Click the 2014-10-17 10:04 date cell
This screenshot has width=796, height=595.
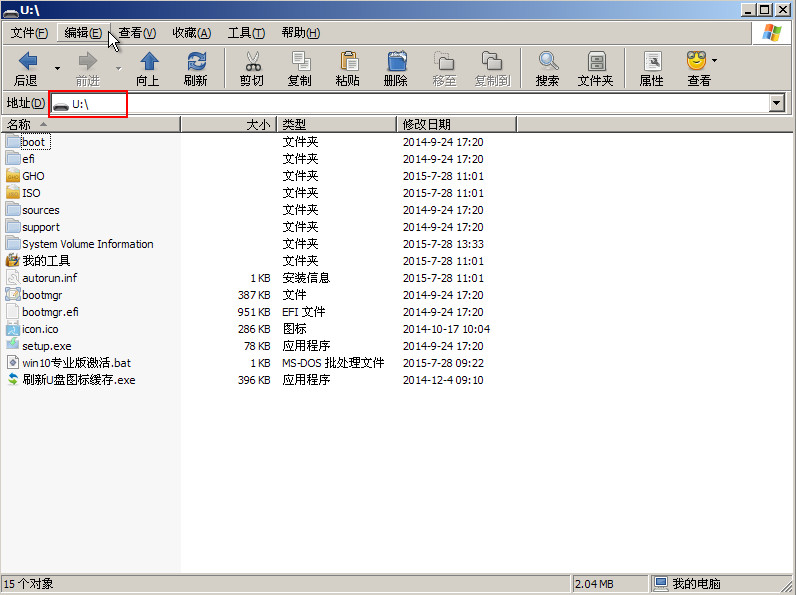[446, 329]
